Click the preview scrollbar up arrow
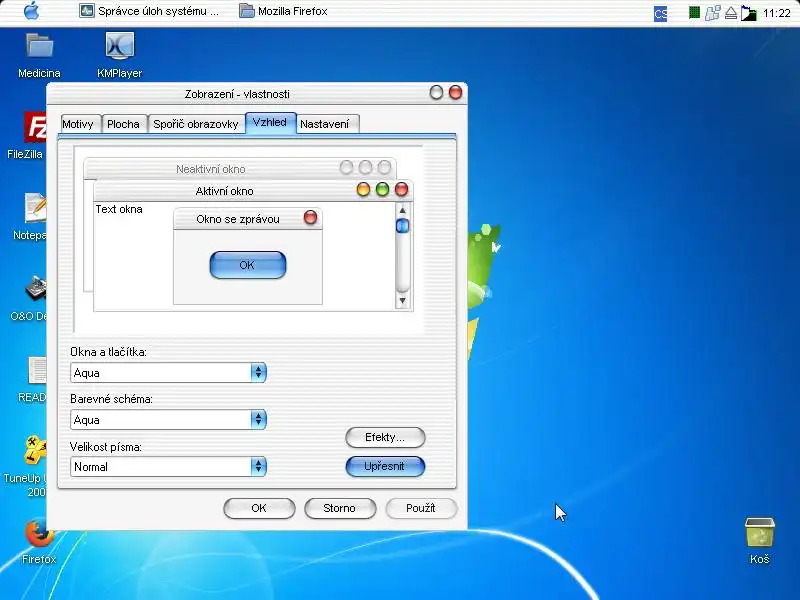The height and width of the screenshot is (600, 800). (x=403, y=210)
